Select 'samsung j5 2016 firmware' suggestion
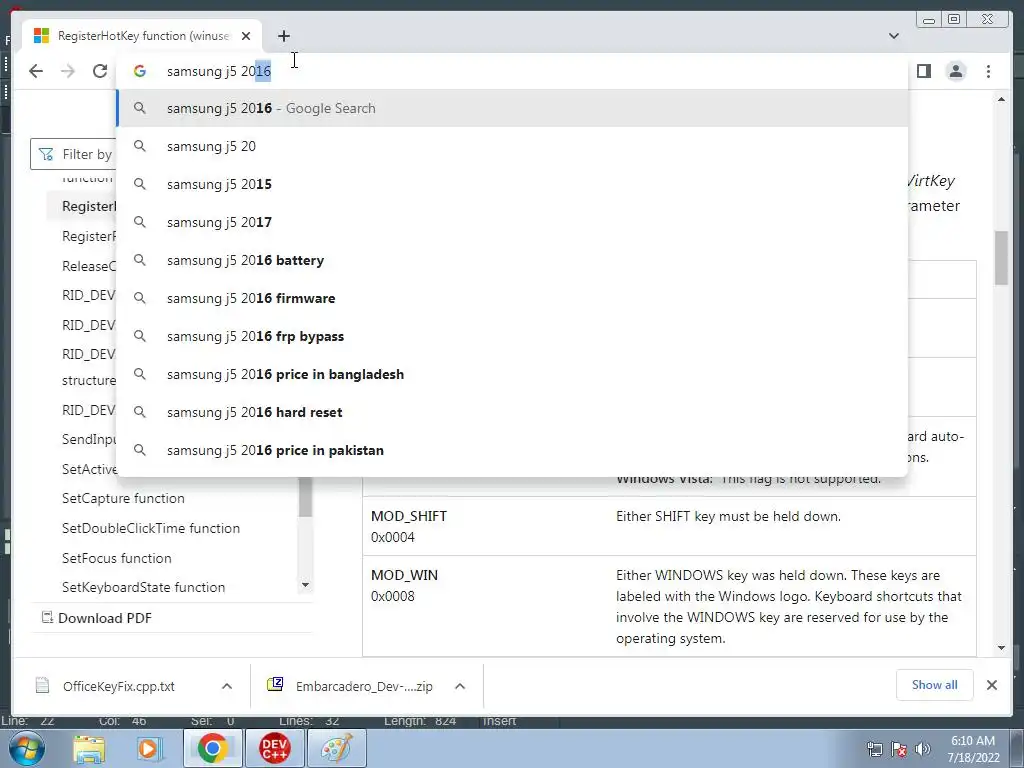1024x768 pixels. pyautogui.click(x=513, y=298)
